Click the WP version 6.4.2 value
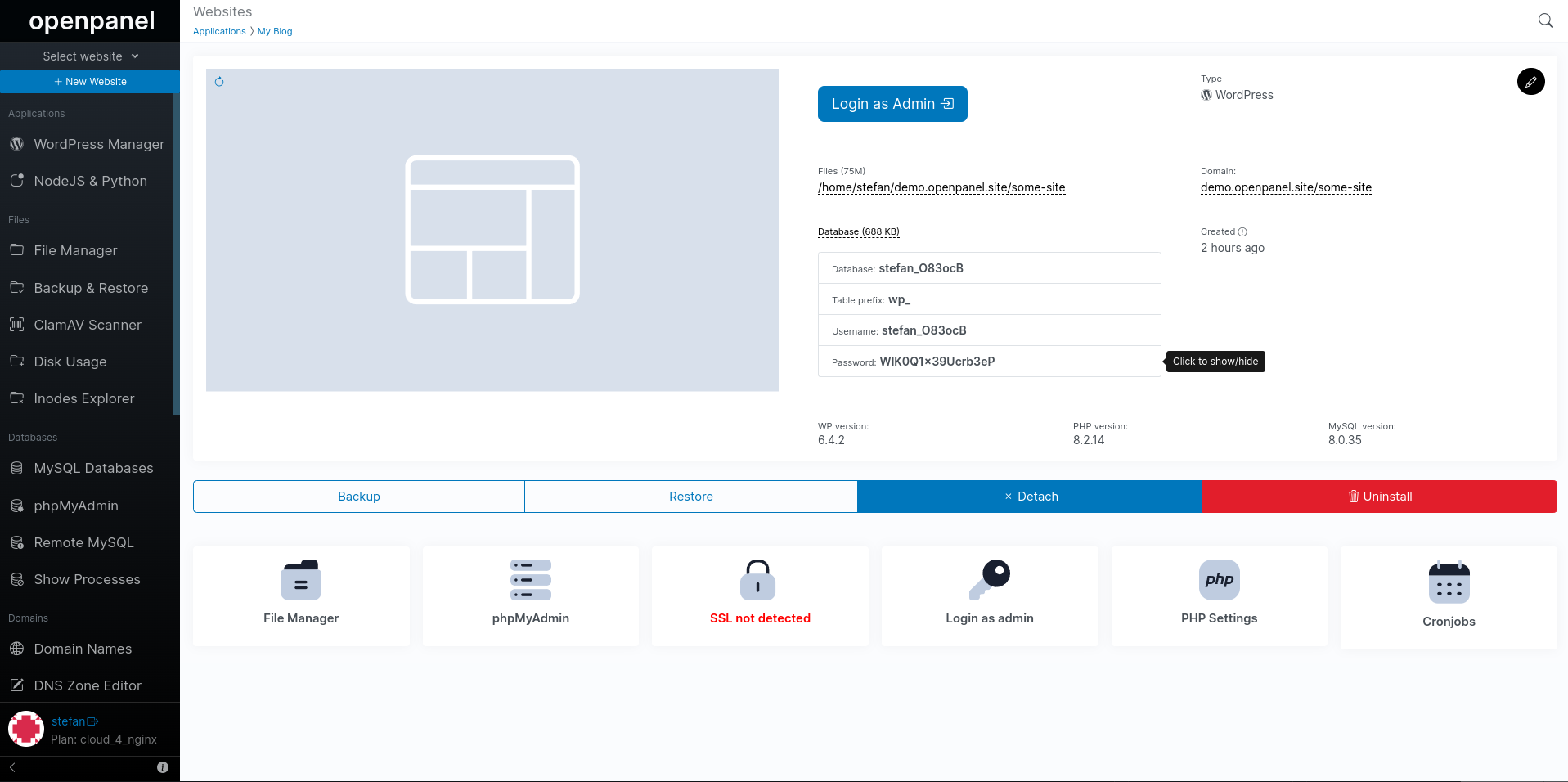Image resolution: width=1568 pixels, height=782 pixels. (x=831, y=440)
